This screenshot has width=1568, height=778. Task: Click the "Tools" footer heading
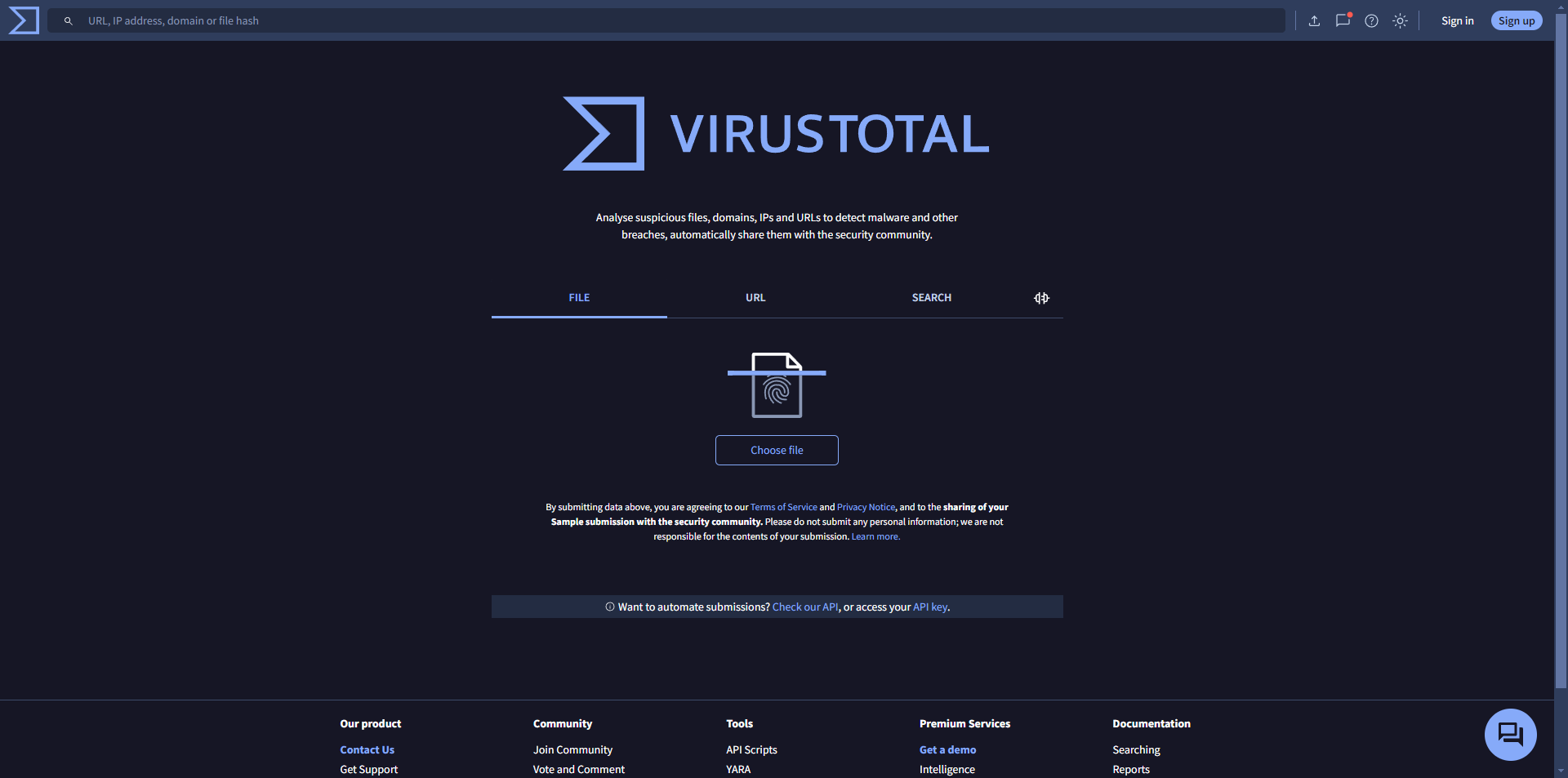click(739, 723)
